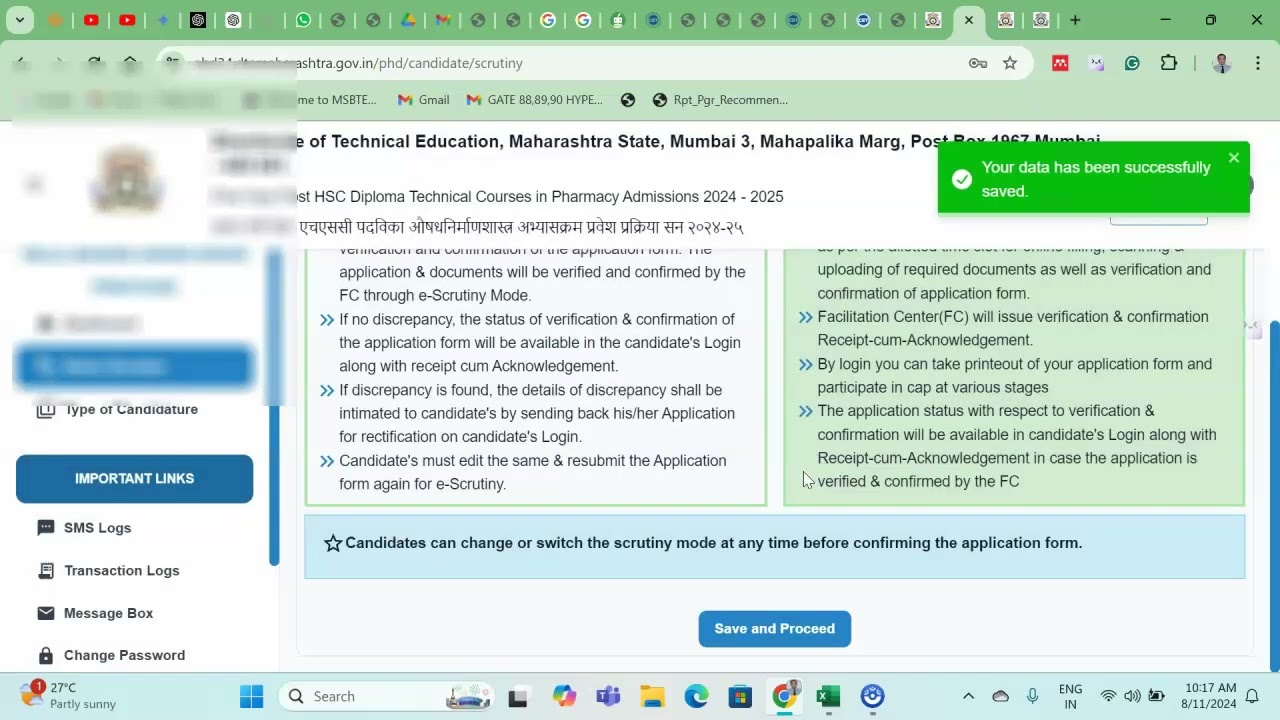Close the current active browser tab

(968, 20)
